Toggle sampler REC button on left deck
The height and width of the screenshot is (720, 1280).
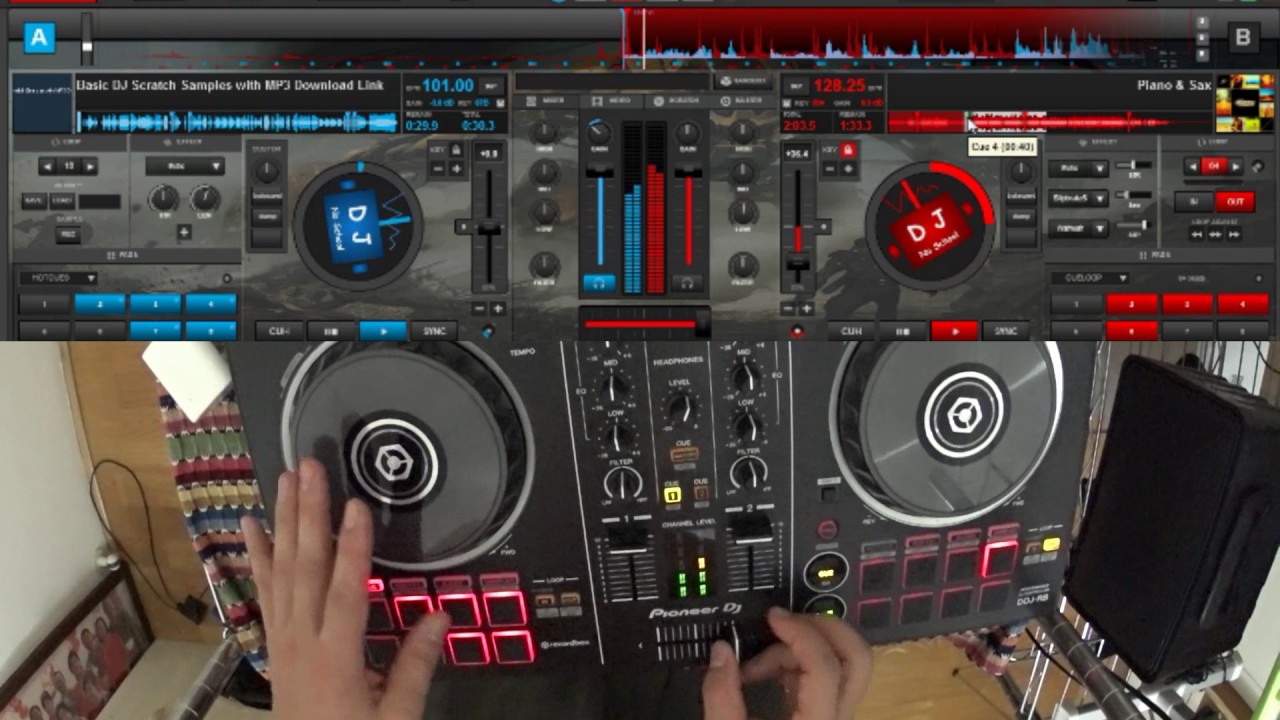point(68,235)
